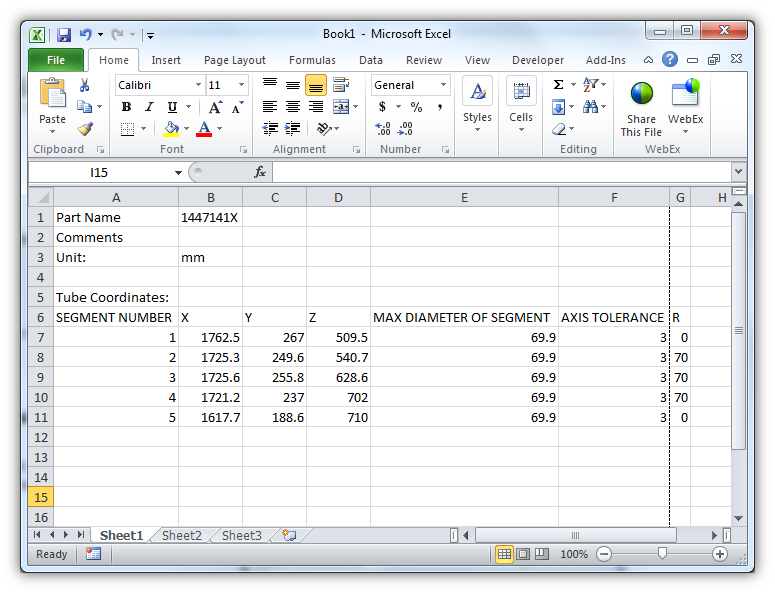Open the Formulas ribbon tab

coord(312,60)
